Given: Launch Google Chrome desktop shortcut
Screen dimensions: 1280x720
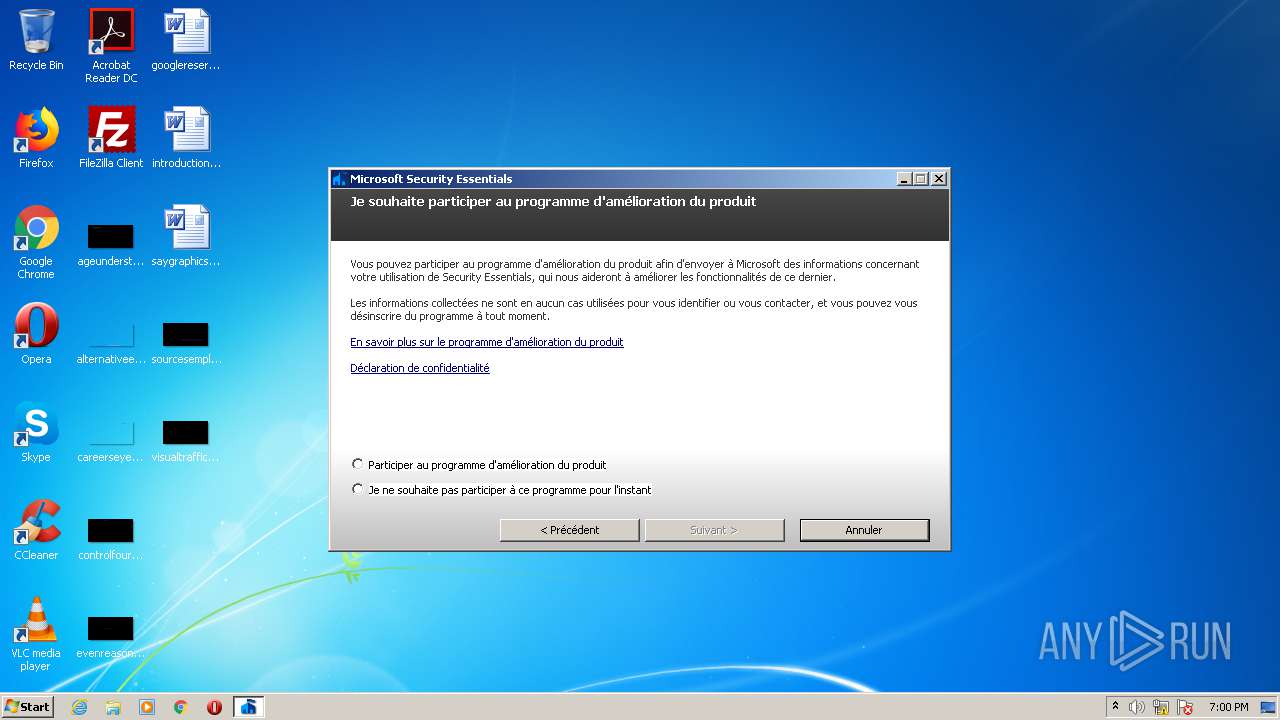Looking at the screenshot, I should point(36,242).
